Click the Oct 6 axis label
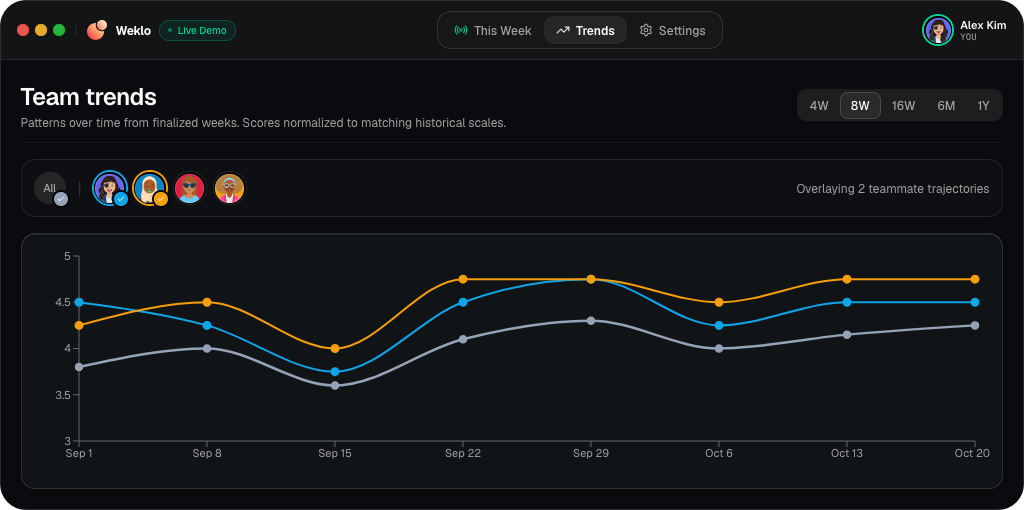1024x510 pixels. [718, 453]
